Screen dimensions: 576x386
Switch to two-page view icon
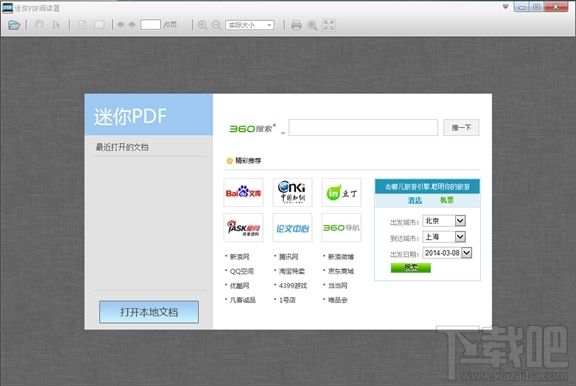(99, 25)
